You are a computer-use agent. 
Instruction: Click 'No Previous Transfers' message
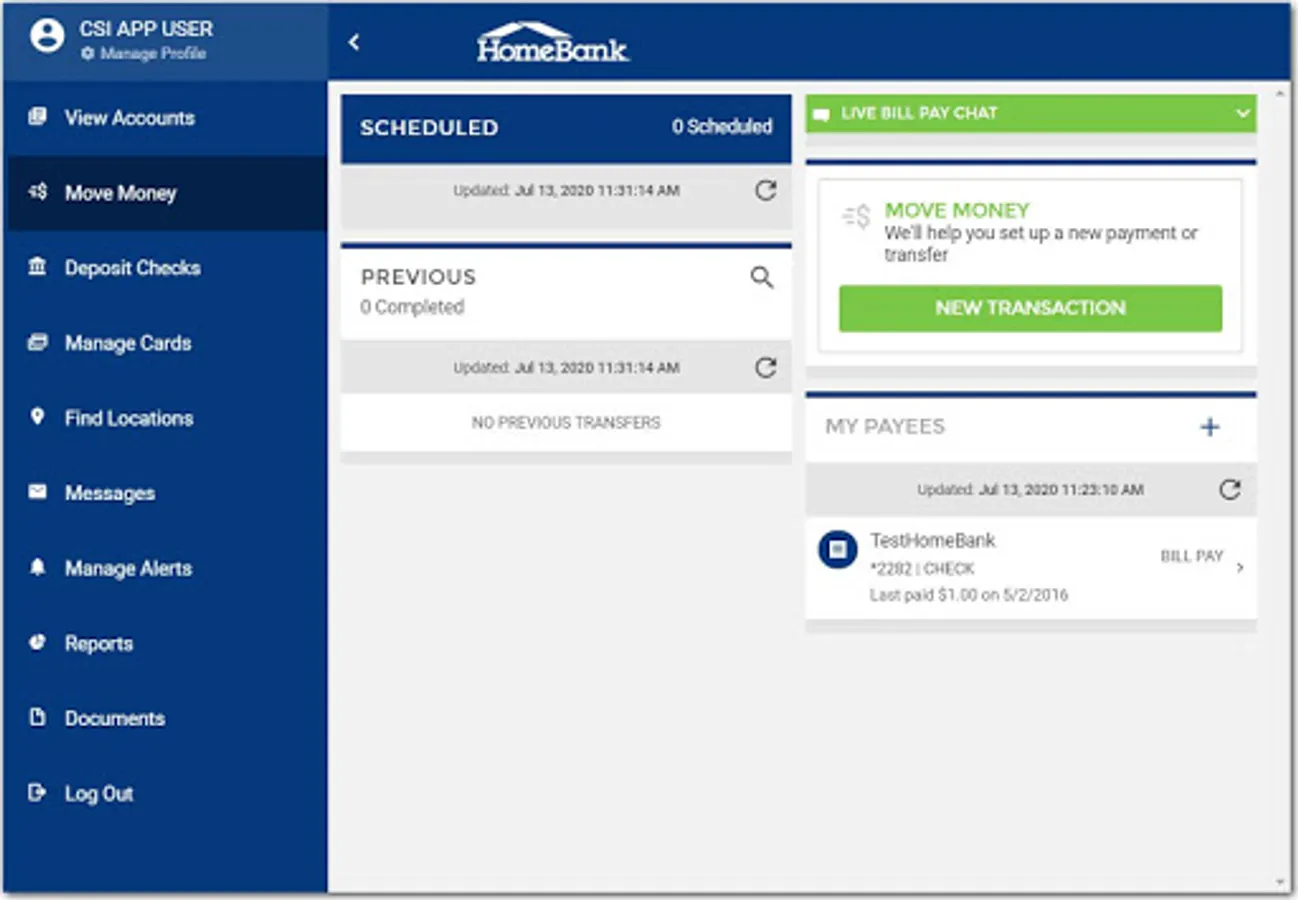click(x=566, y=423)
